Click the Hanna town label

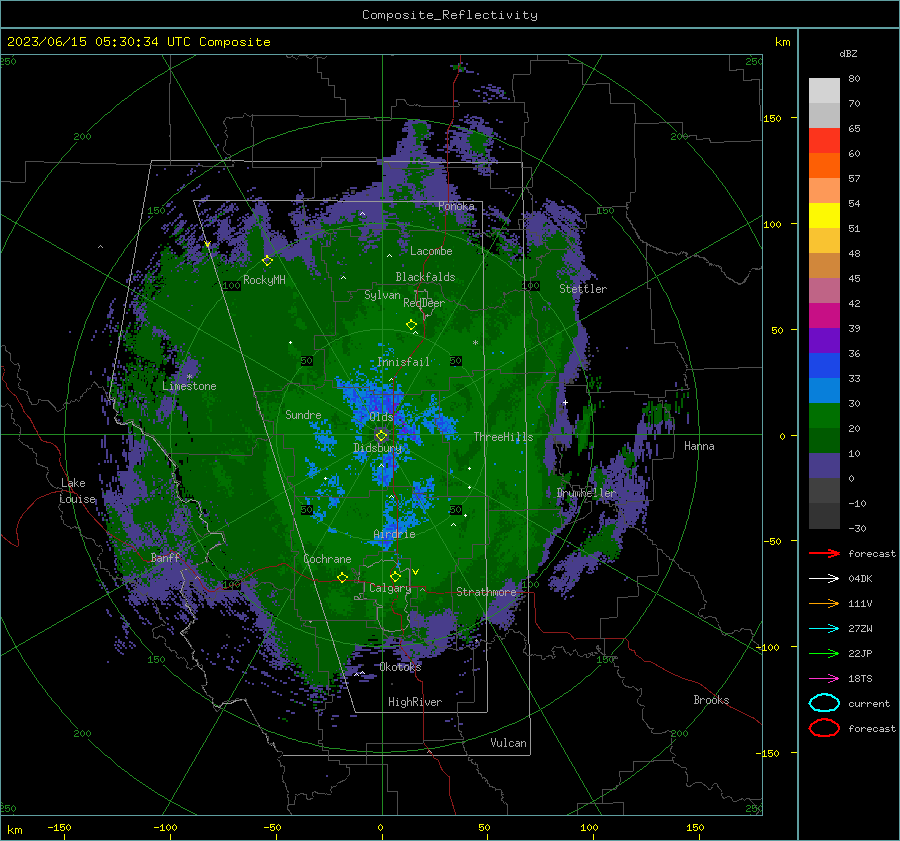699,446
